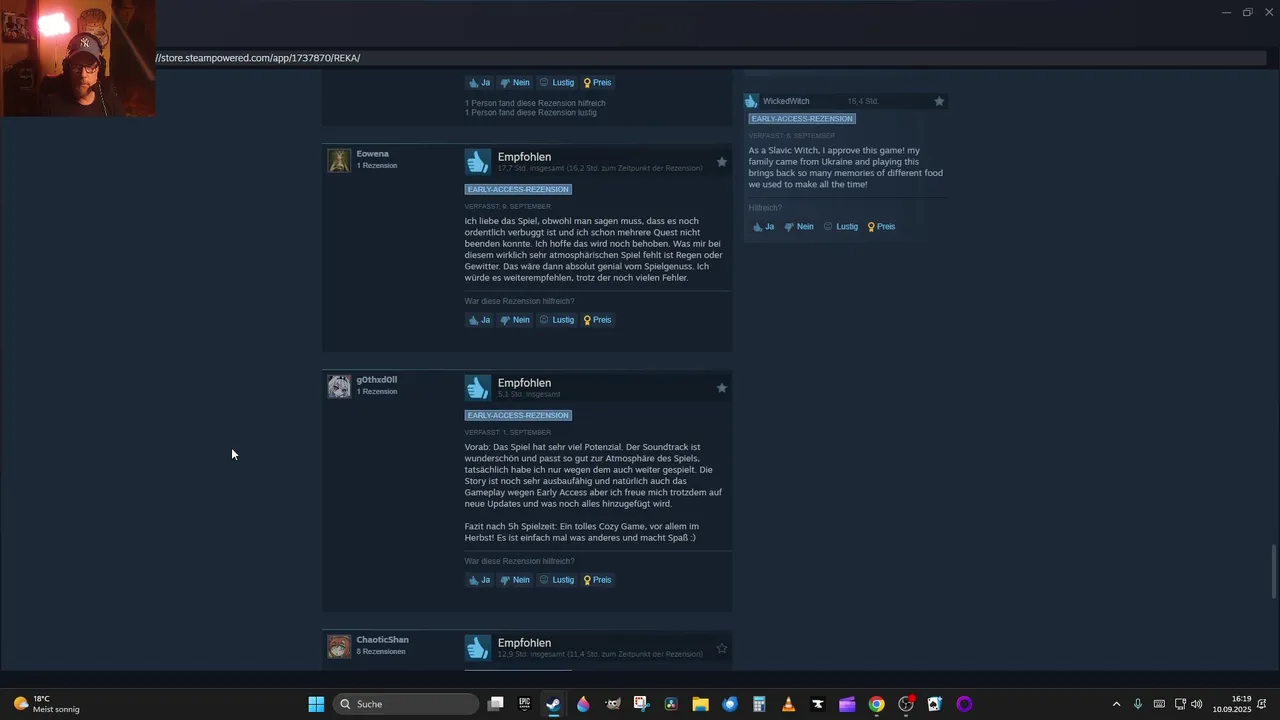
Task: Open Windows Start menu
Action: click(316, 704)
